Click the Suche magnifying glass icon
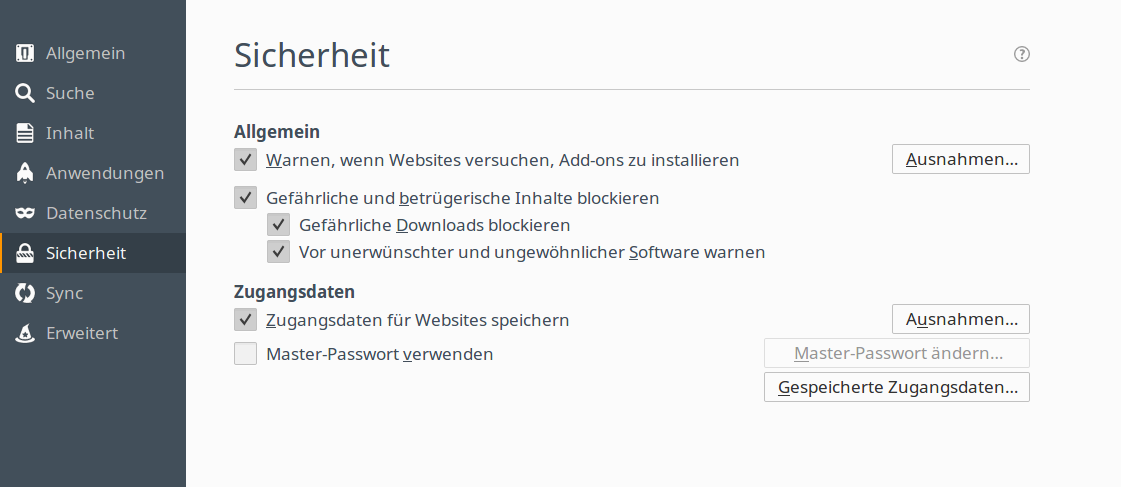This screenshot has height=487, width=1121. point(25,93)
